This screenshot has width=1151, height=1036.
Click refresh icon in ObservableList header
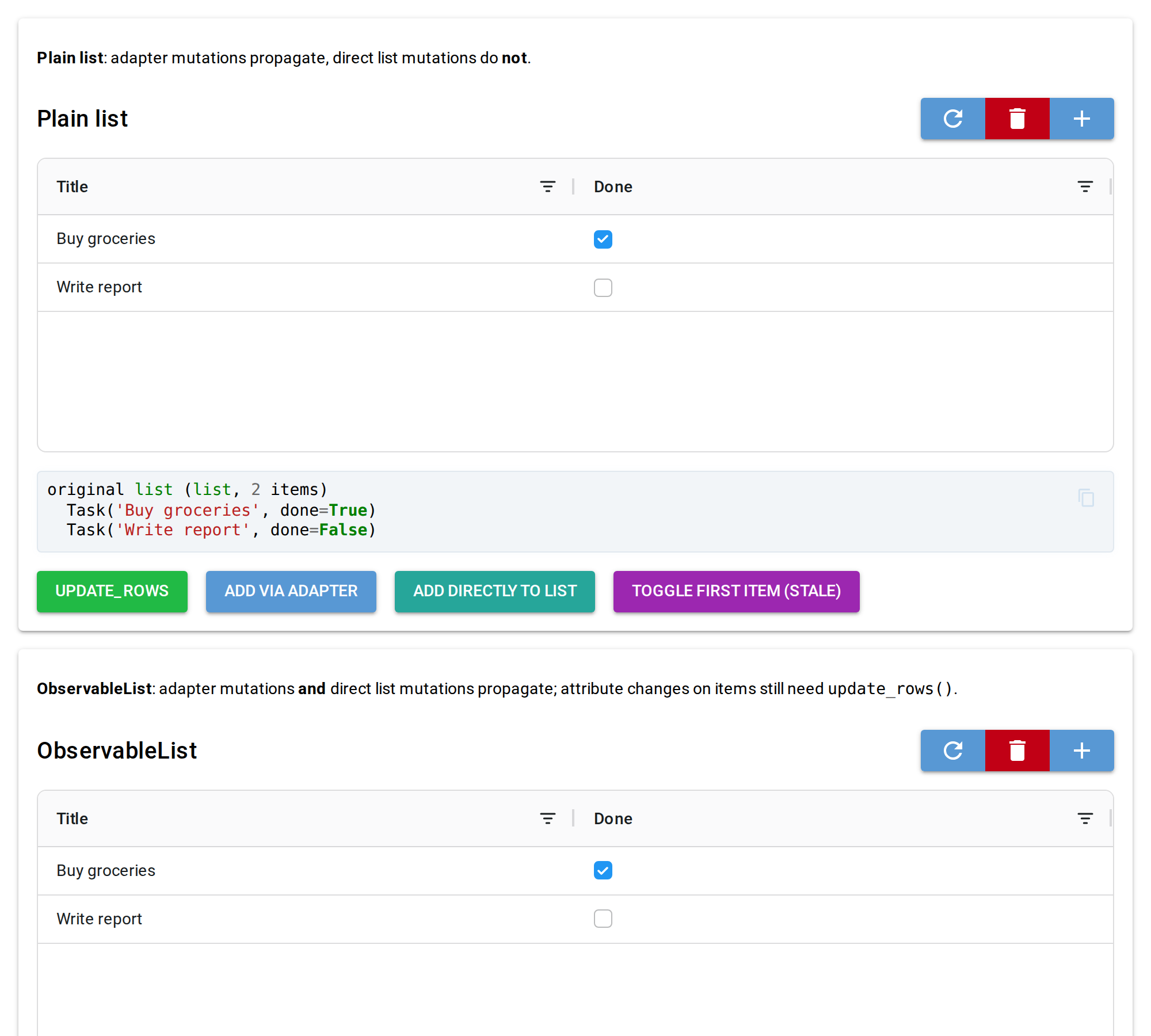coord(953,751)
